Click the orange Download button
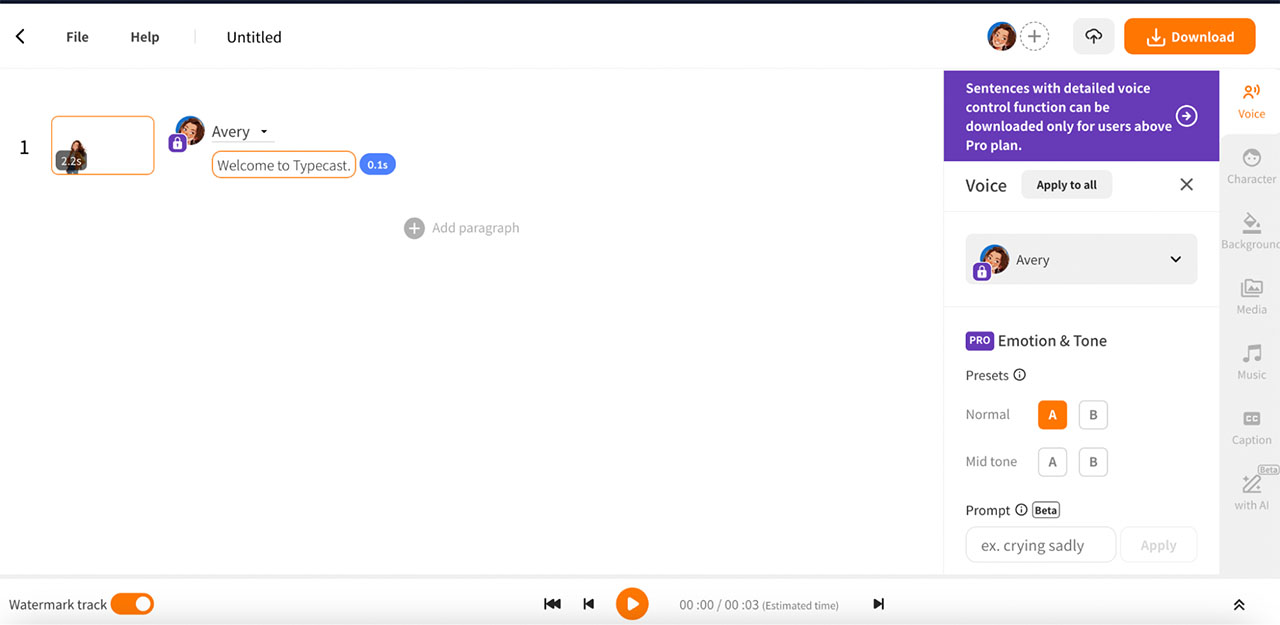Viewport: 1280px width, 625px height. (1189, 36)
